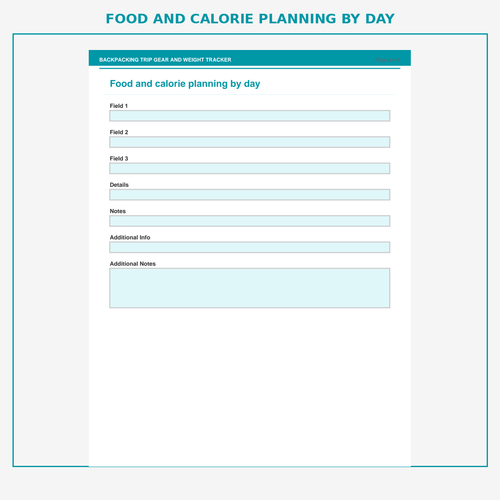Activate the Notes input field
The height and width of the screenshot is (500, 500).
[x=249, y=221]
